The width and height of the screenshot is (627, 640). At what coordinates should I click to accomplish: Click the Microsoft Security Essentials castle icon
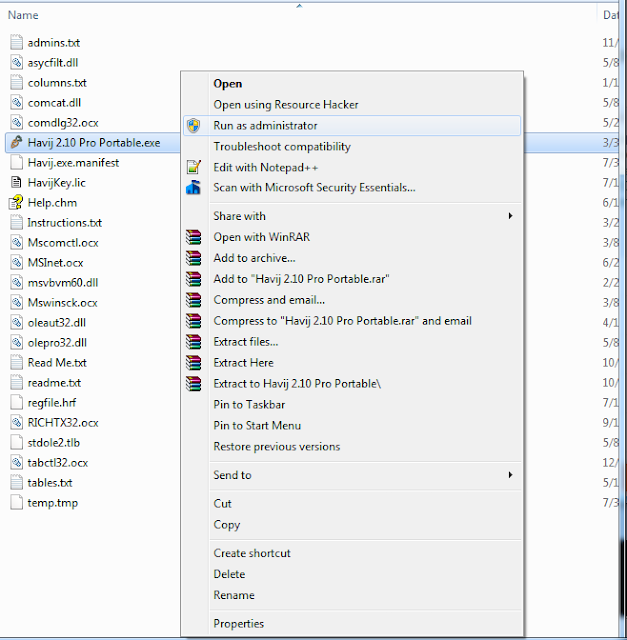193,187
